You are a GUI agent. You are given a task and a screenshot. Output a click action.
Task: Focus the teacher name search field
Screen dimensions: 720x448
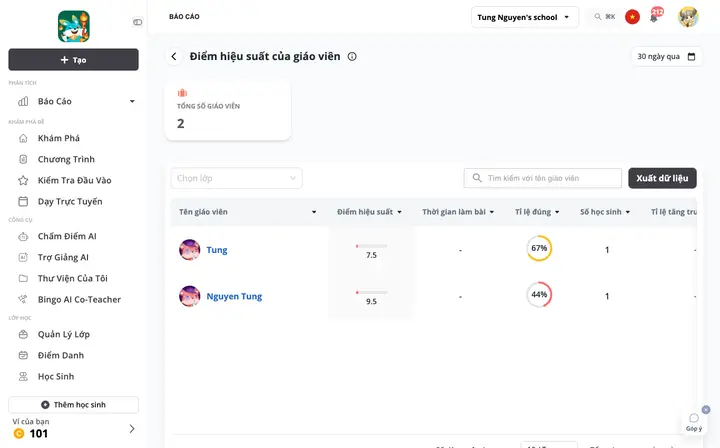[543, 178]
